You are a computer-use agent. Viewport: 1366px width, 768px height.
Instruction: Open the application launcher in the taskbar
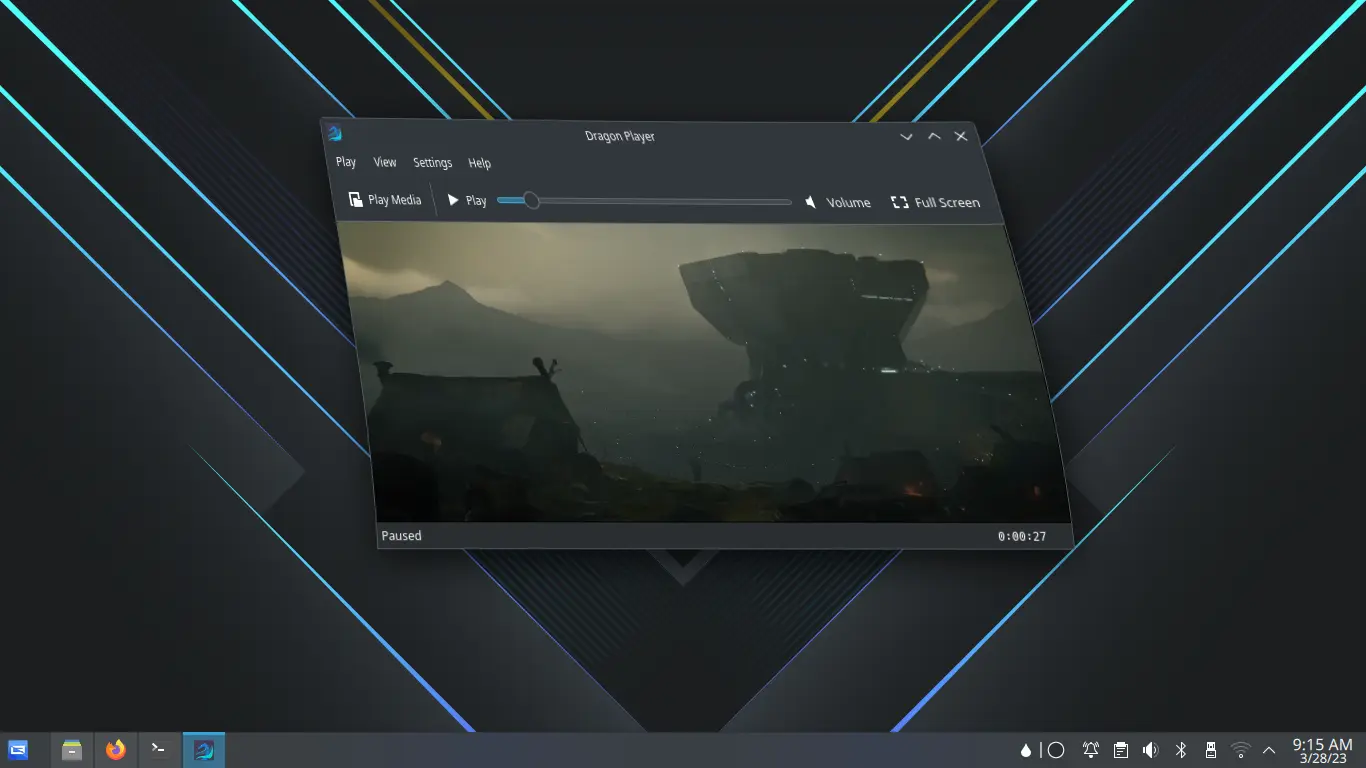tap(18, 749)
